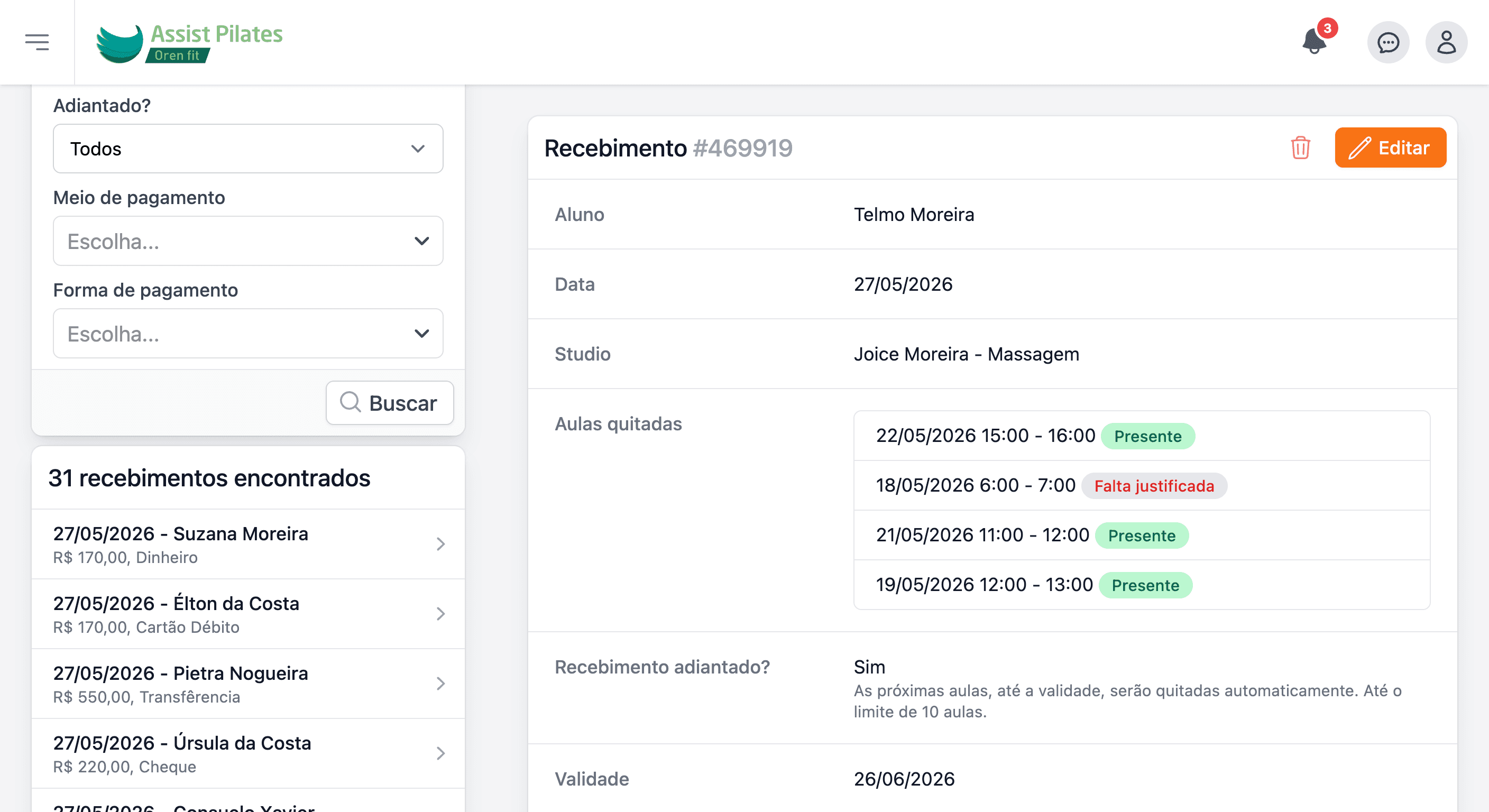Open Úrsula da Costa receipt row

coord(248,754)
